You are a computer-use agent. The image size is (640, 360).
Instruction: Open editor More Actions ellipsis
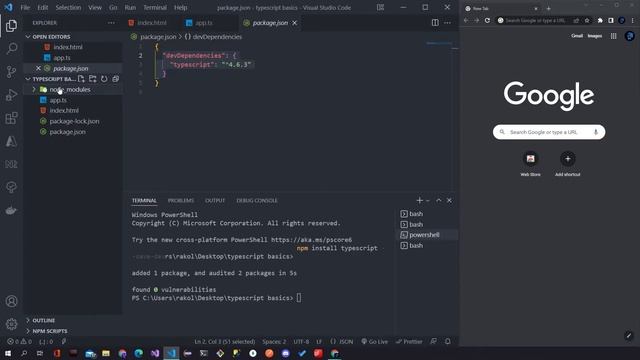point(447,23)
